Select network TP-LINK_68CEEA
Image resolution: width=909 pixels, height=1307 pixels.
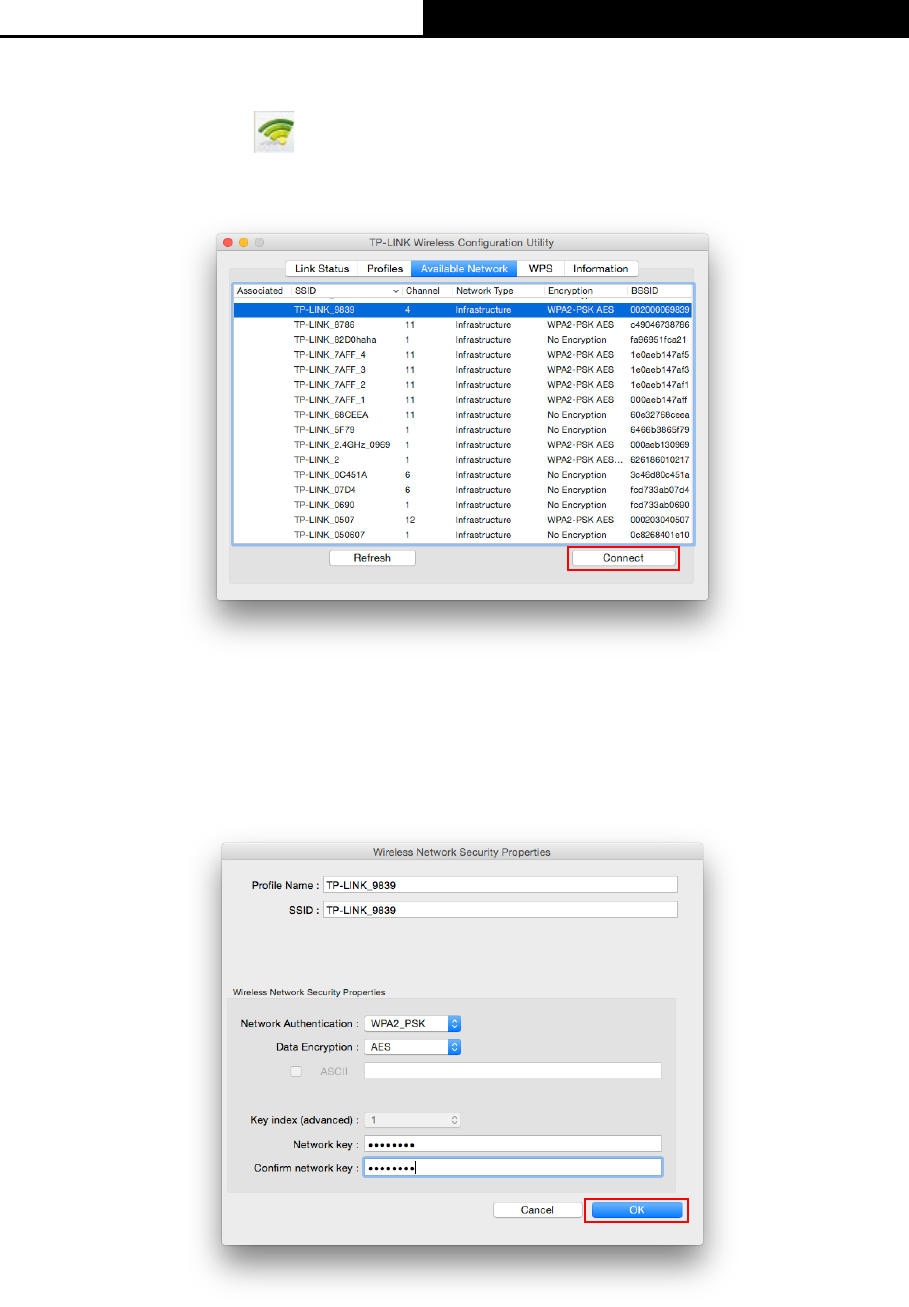463,415
